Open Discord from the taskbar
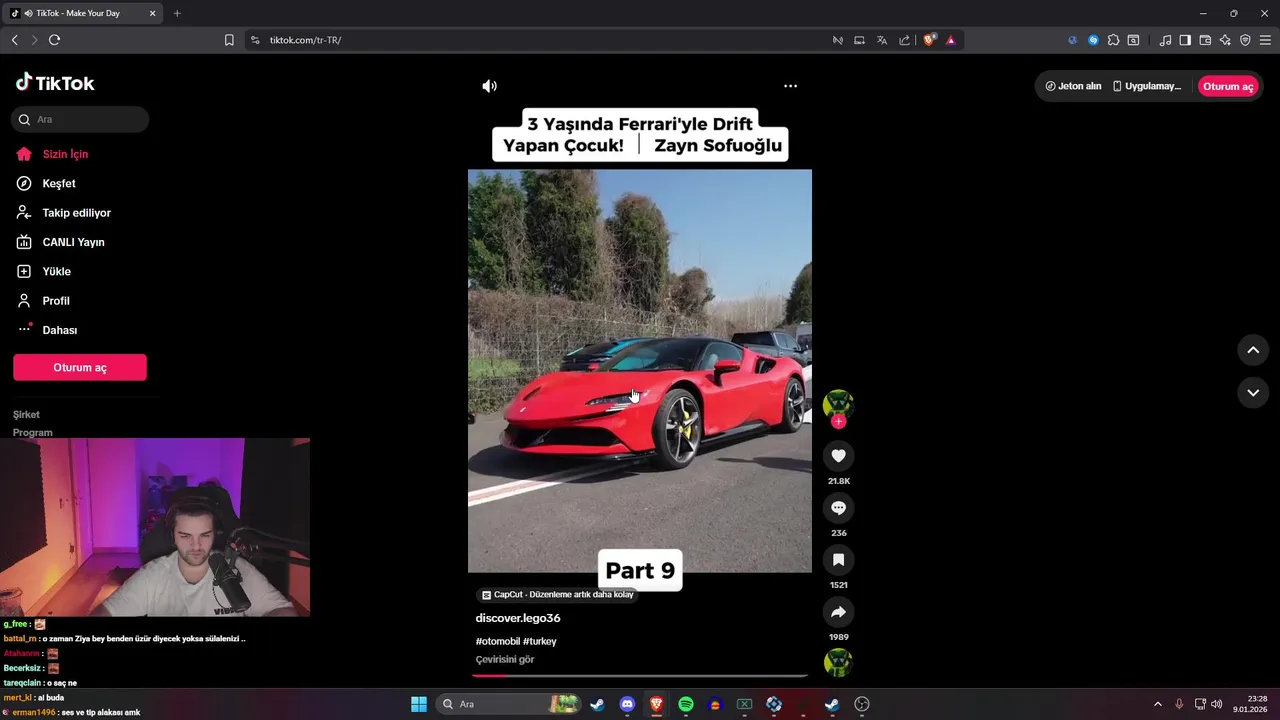 627,704
